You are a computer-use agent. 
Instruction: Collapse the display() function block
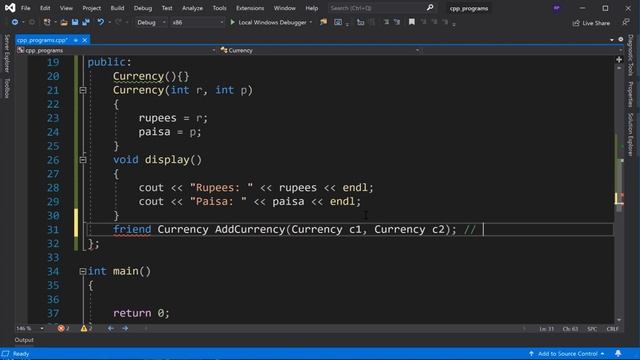(x=83, y=160)
